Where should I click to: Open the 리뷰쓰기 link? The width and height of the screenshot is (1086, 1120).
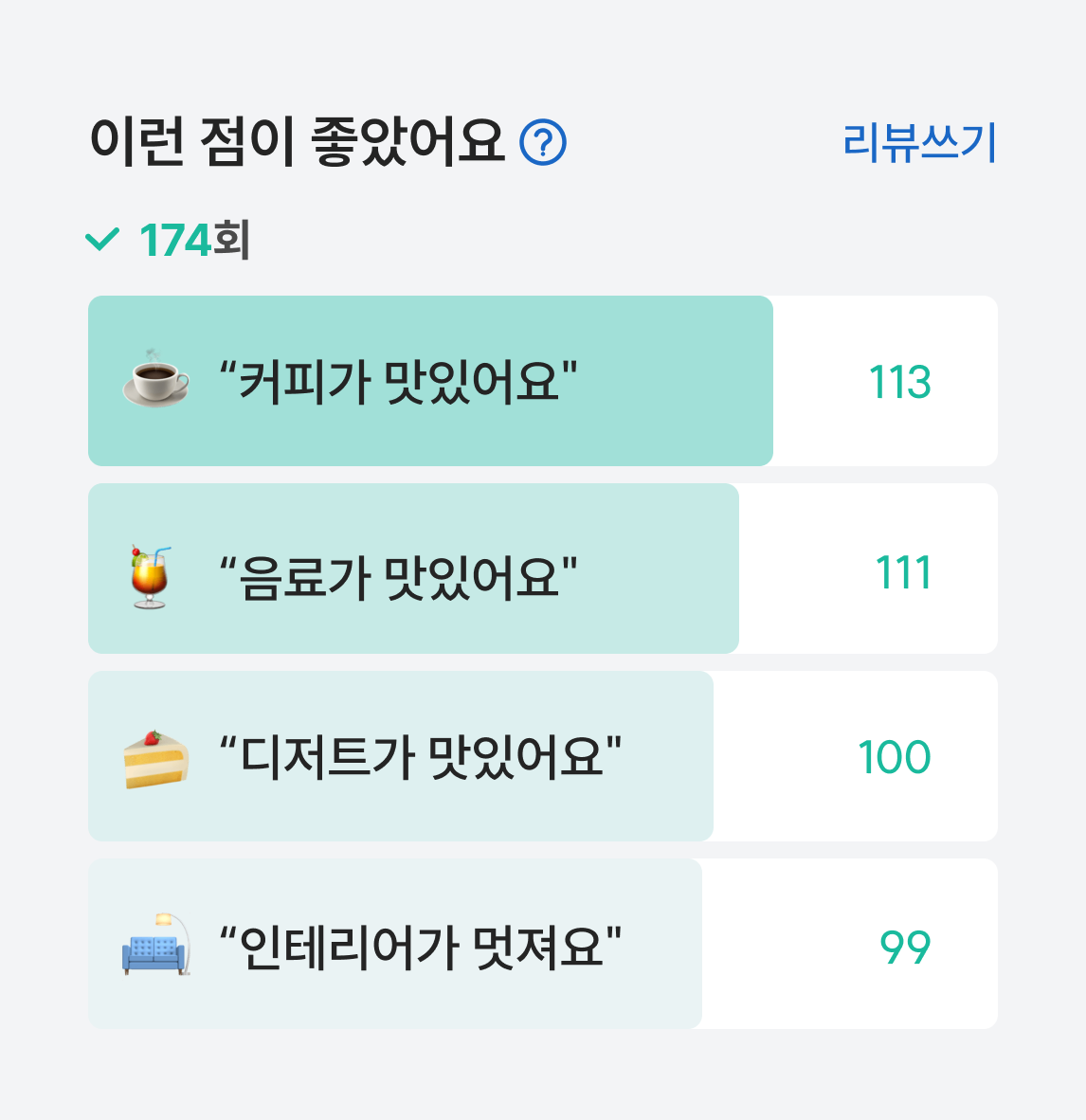919,143
